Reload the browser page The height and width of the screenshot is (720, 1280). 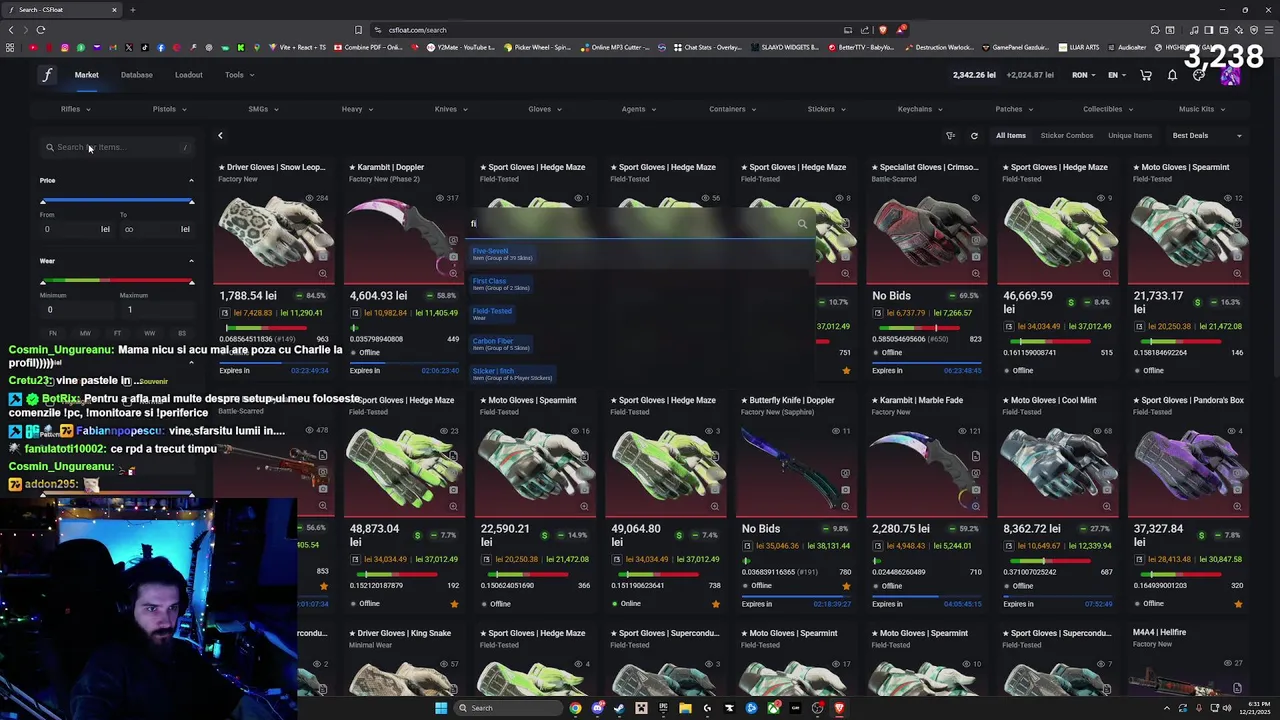coord(41,30)
